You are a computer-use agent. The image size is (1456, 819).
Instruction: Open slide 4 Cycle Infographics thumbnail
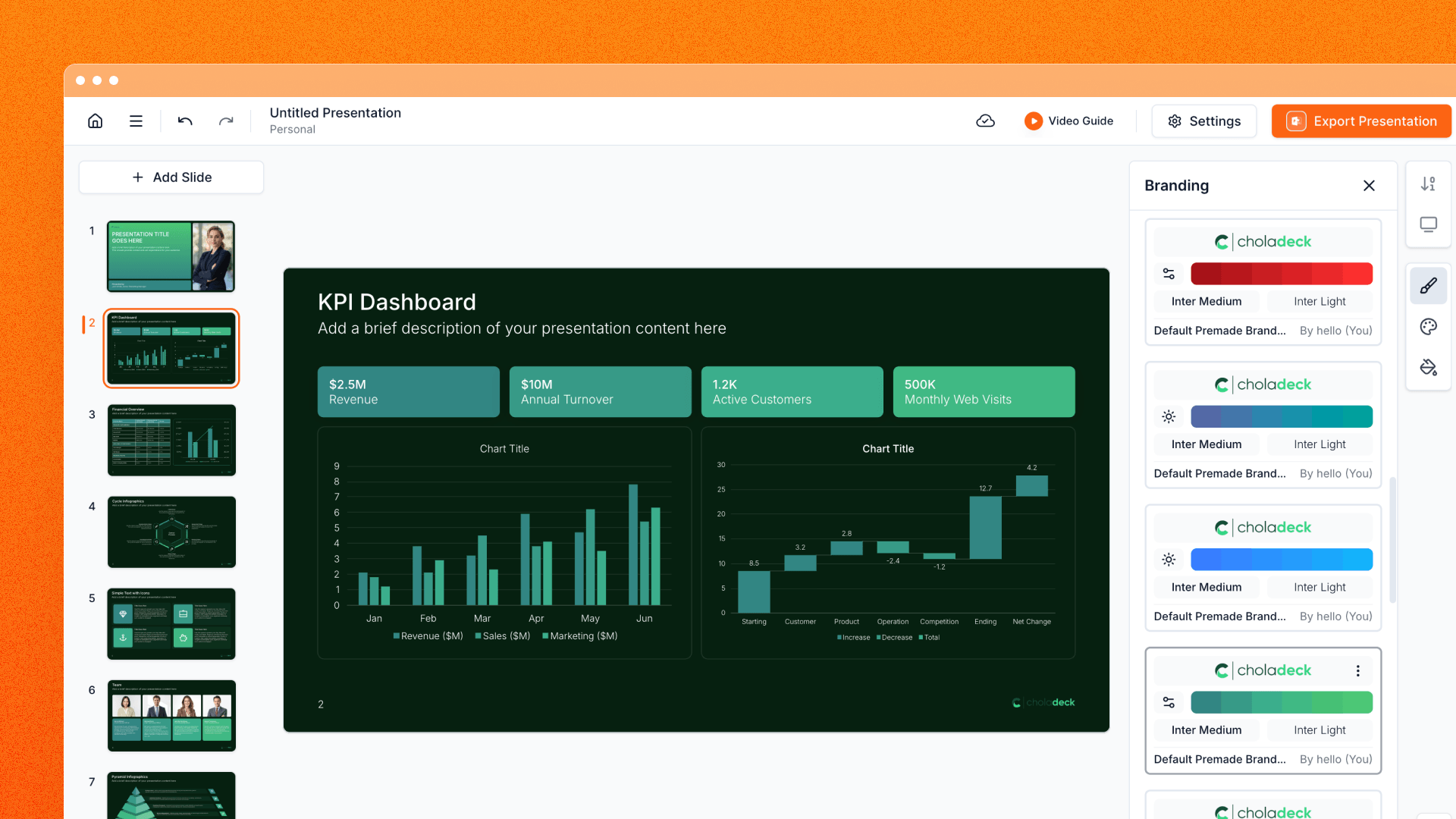click(x=171, y=532)
